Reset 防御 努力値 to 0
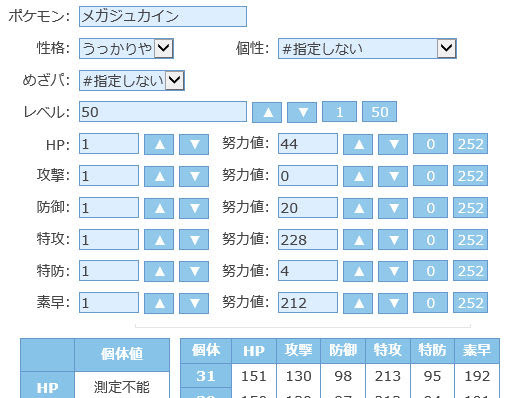The width and height of the screenshot is (512, 398). pyautogui.click(x=430, y=207)
